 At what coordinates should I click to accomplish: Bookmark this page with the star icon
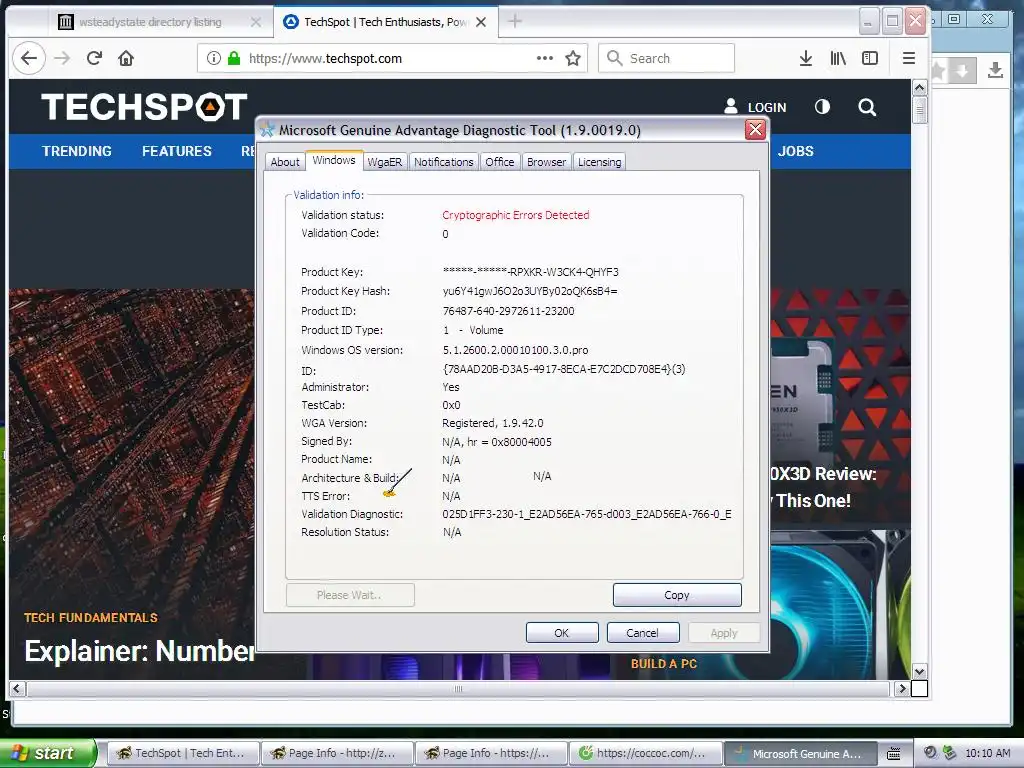[x=573, y=58]
